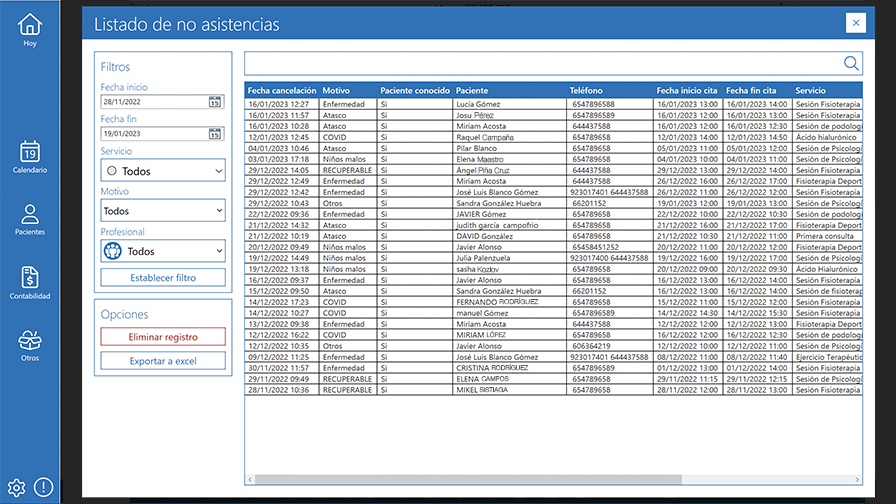Open the Fecha inicio calendar picker
The height and width of the screenshot is (504, 896).
point(215,102)
